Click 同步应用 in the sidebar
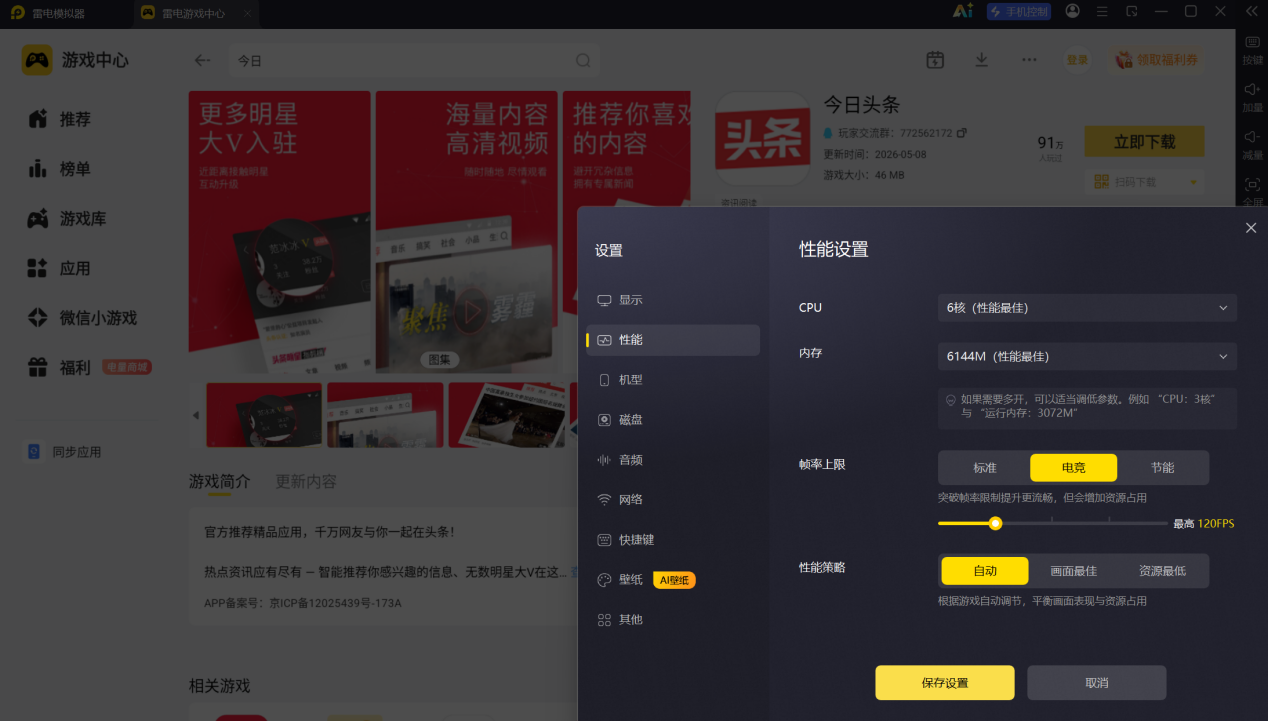Image resolution: width=1268 pixels, height=721 pixels. coord(65,452)
